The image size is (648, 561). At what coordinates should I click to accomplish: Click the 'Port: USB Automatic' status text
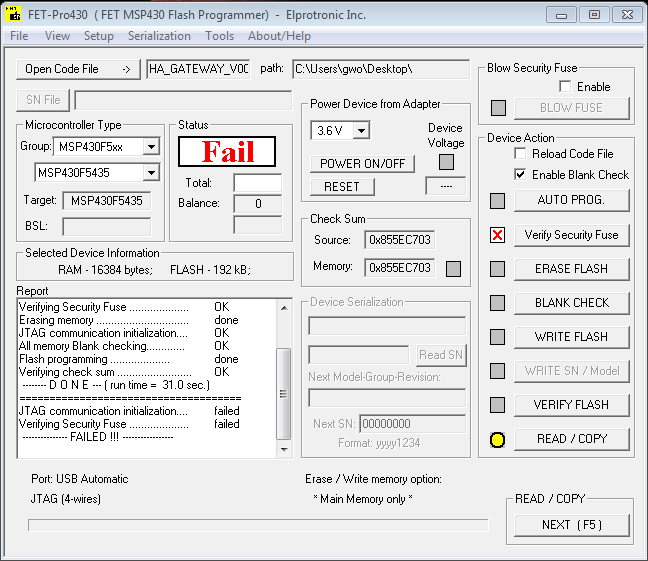click(x=80, y=479)
